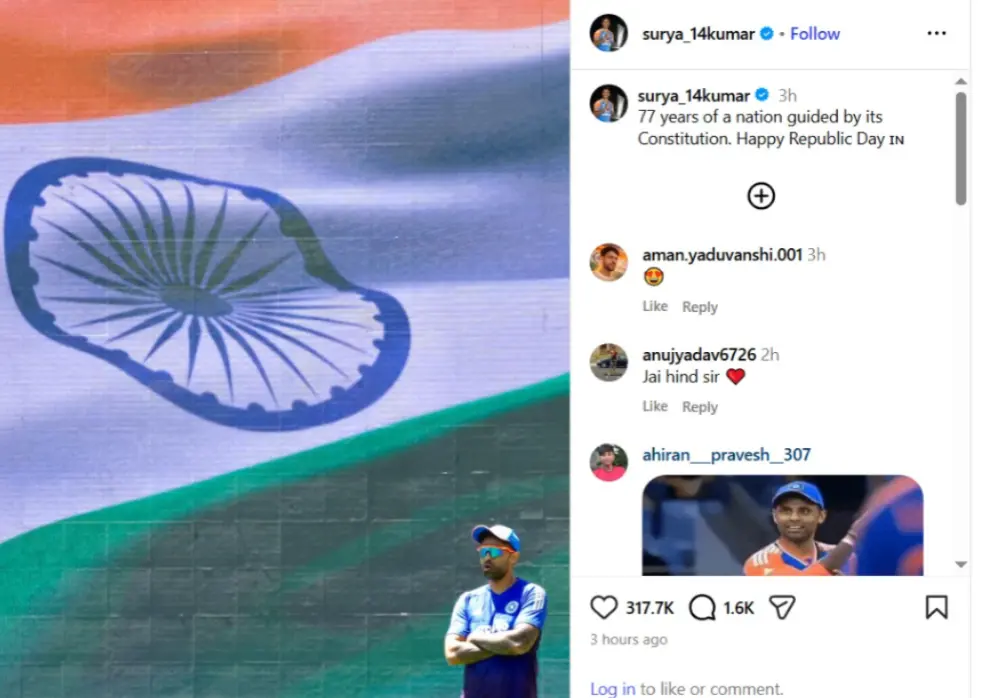Open the aman.yaduvanshi.001 avatar
The width and height of the screenshot is (995, 698).
[x=609, y=261]
